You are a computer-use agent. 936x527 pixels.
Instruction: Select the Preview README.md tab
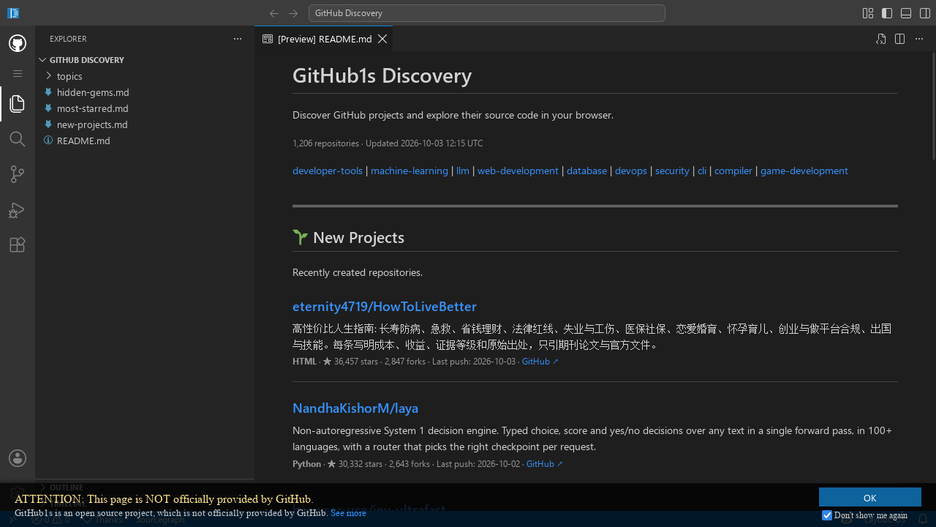point(324,39)
